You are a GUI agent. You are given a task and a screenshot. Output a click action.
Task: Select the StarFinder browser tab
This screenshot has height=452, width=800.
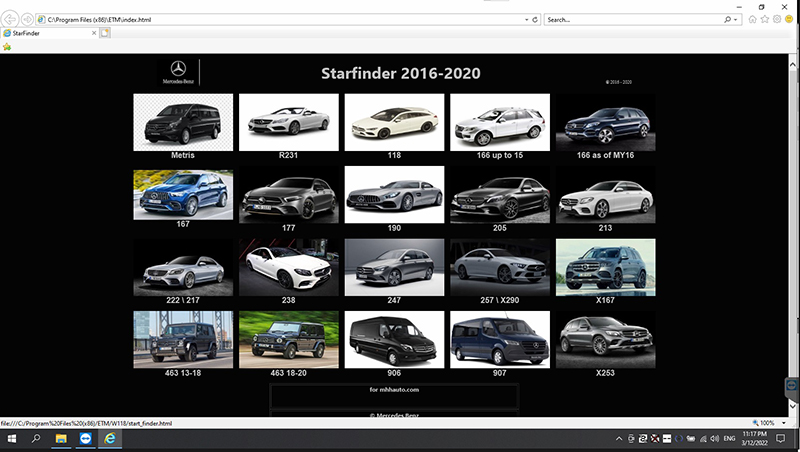49,33
